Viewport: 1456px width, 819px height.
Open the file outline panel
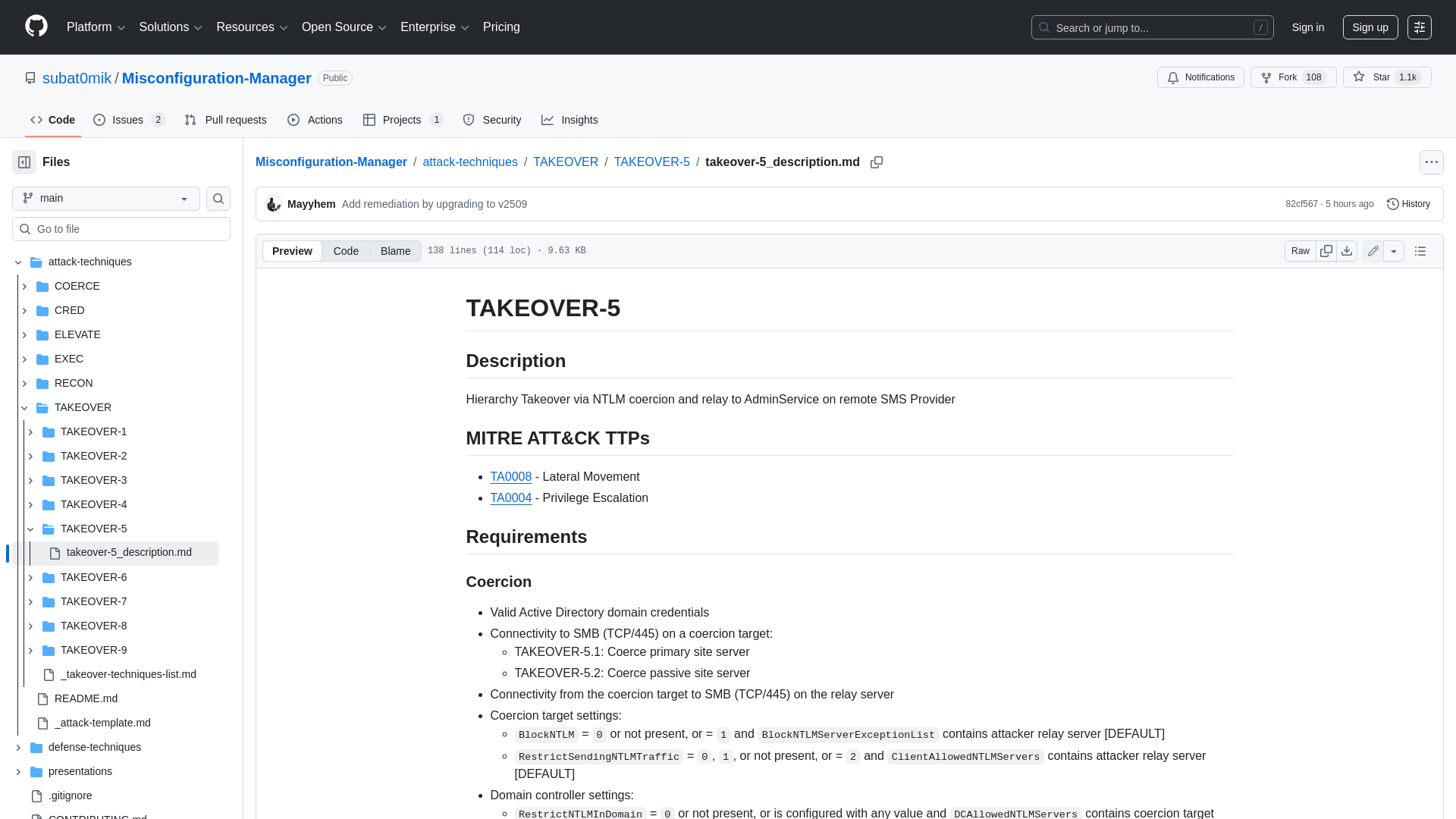[x=1421, y=250]
